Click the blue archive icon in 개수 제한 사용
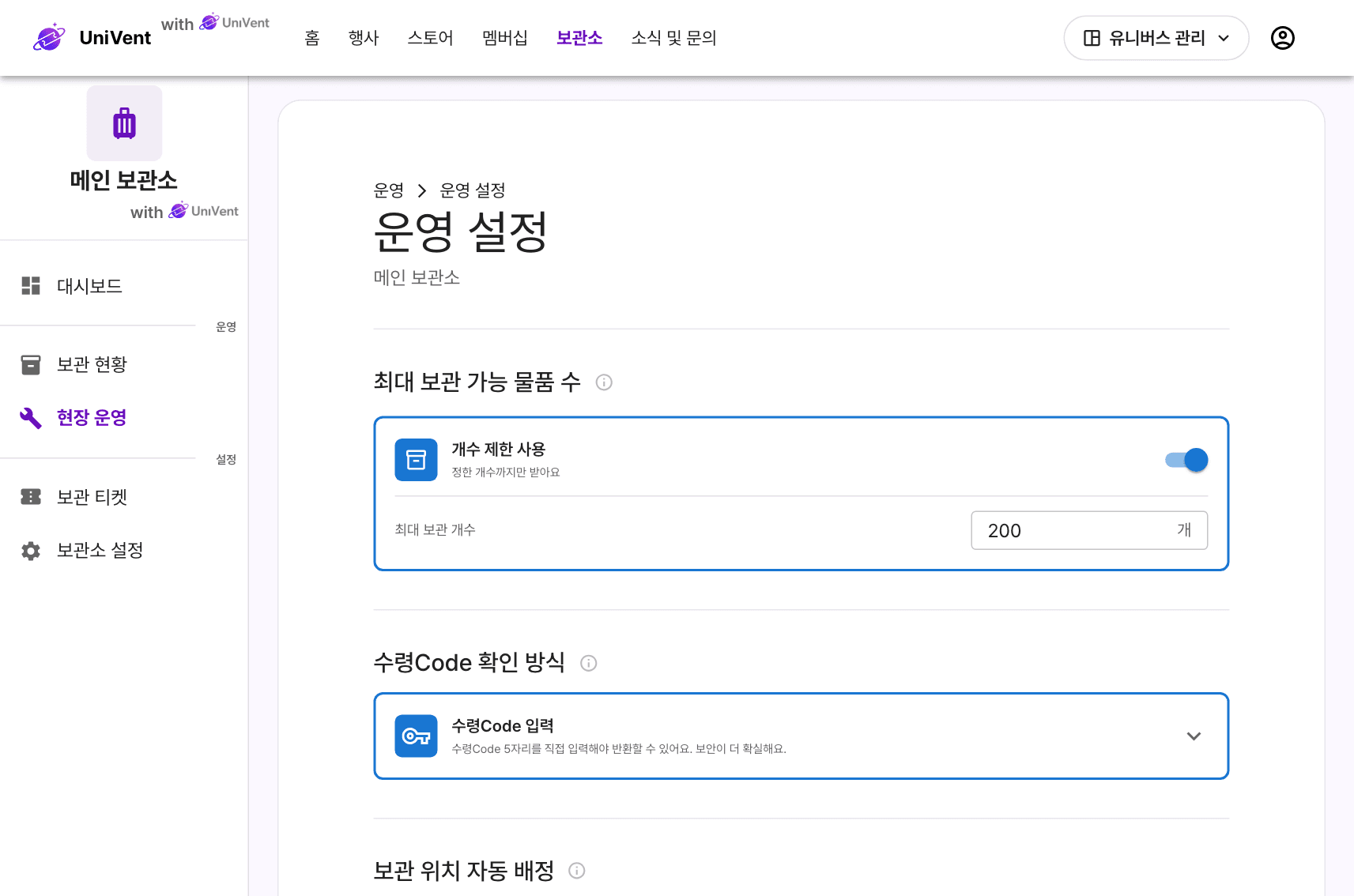This screenshot has height=896, width=1354. (x=416, y=460)
